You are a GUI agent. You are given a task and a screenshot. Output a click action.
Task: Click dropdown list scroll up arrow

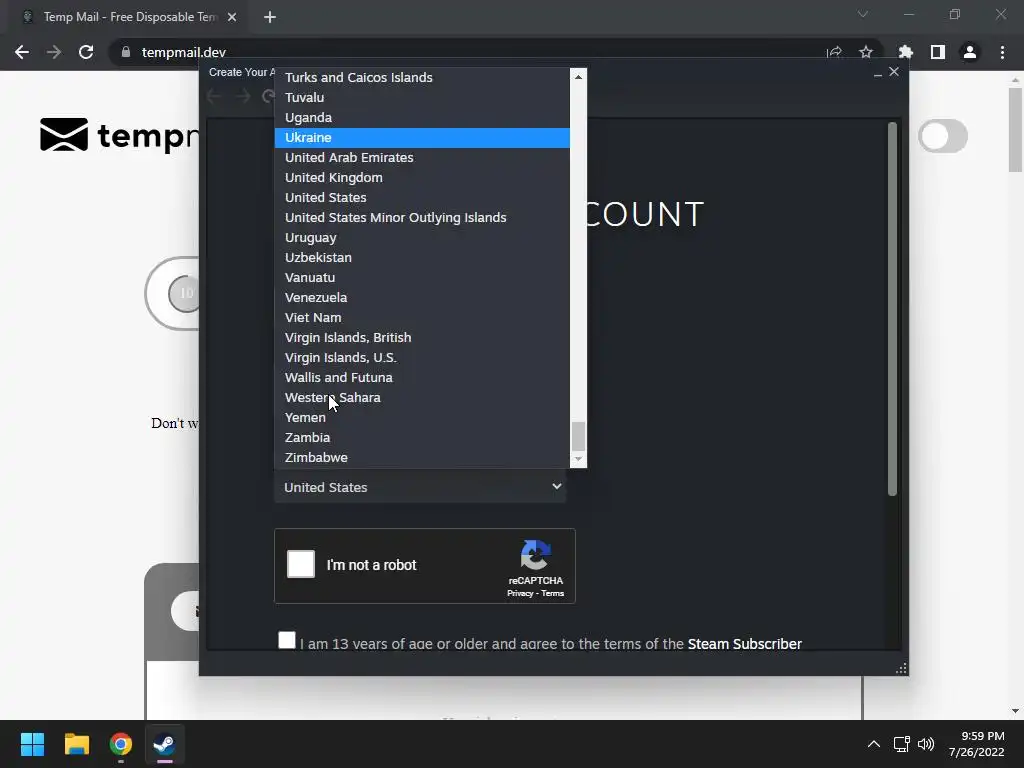tap(578, 76)
